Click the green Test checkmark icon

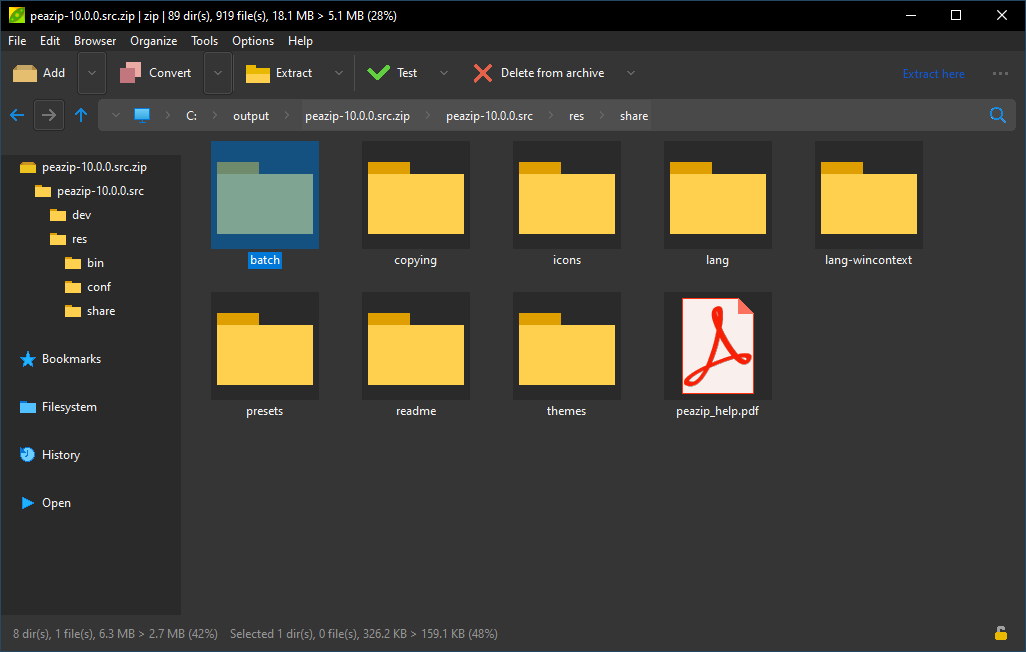(378, 73)
